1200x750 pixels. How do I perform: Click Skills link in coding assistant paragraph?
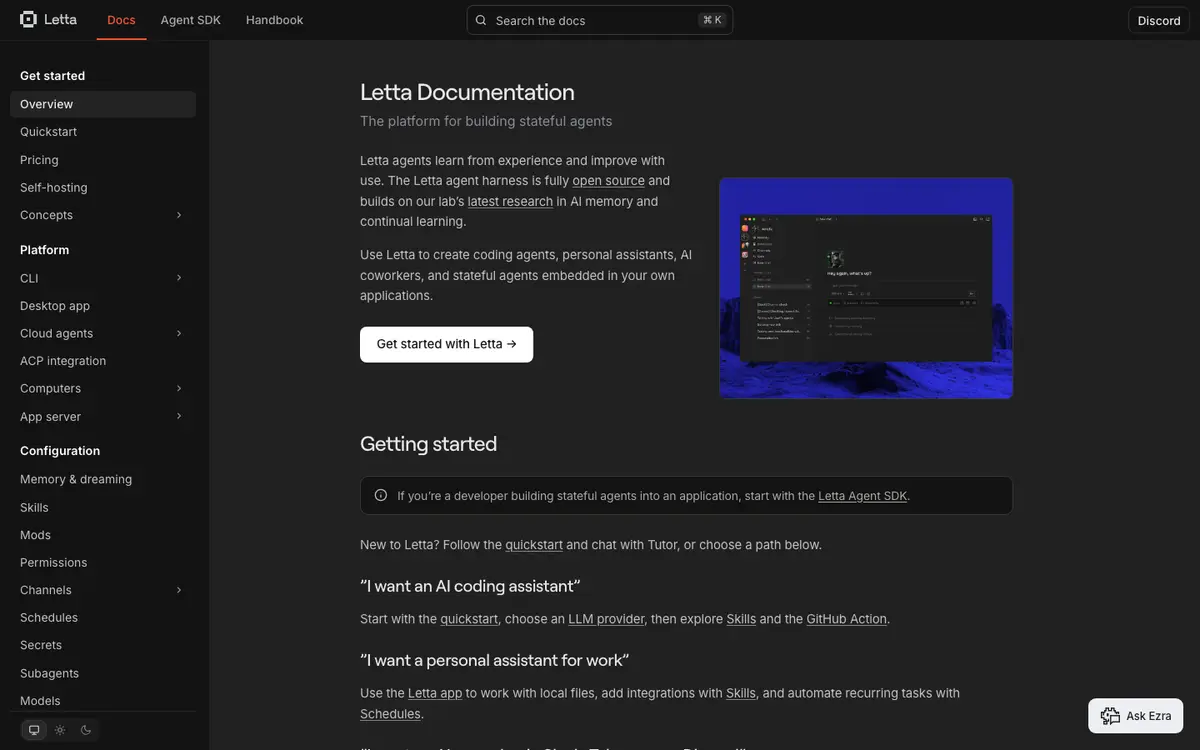coord(741,619)
